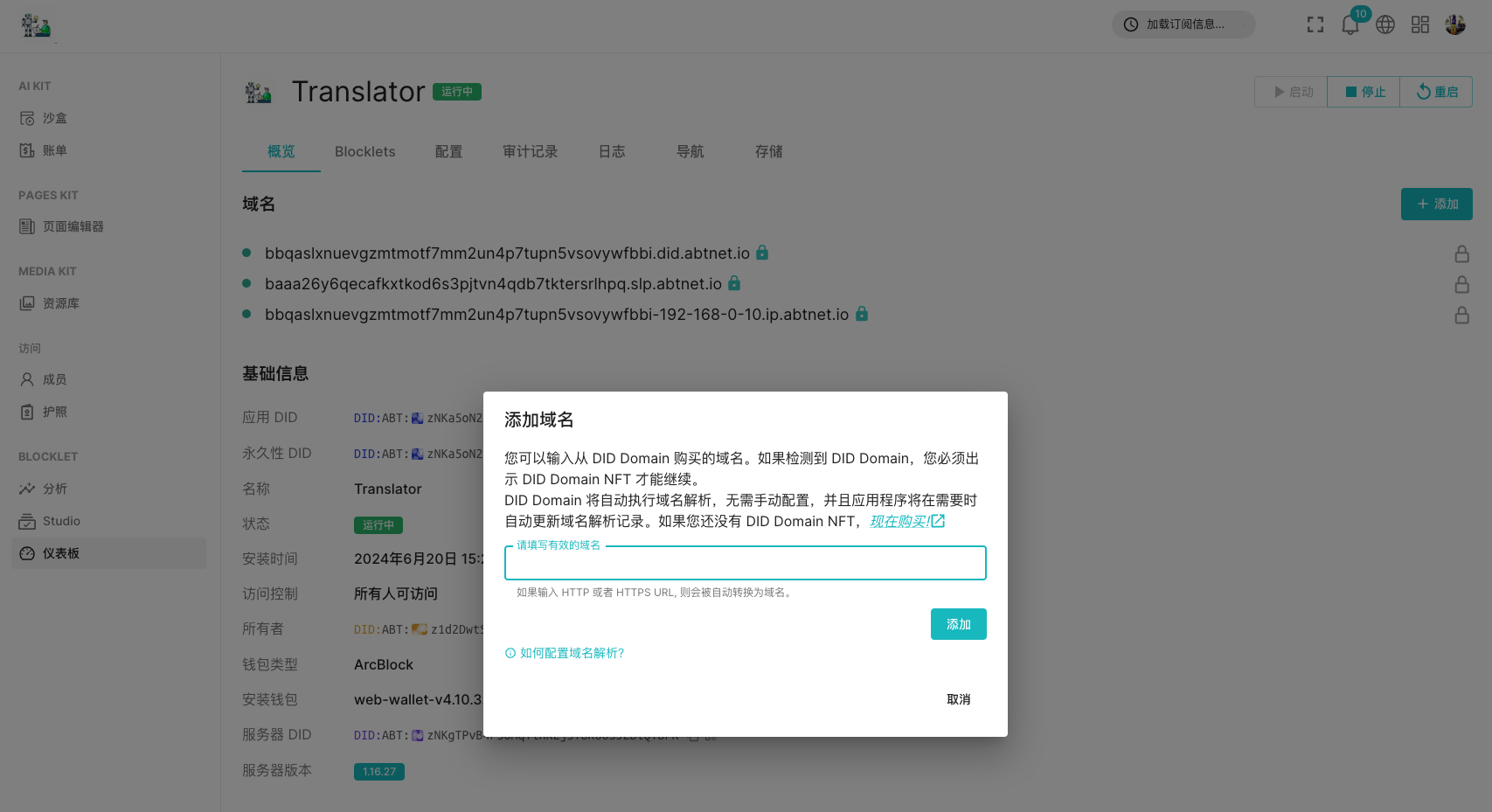Switch to the 审计记录 tab
This screenshot has height=812, width=1492.
click(530, 152)
